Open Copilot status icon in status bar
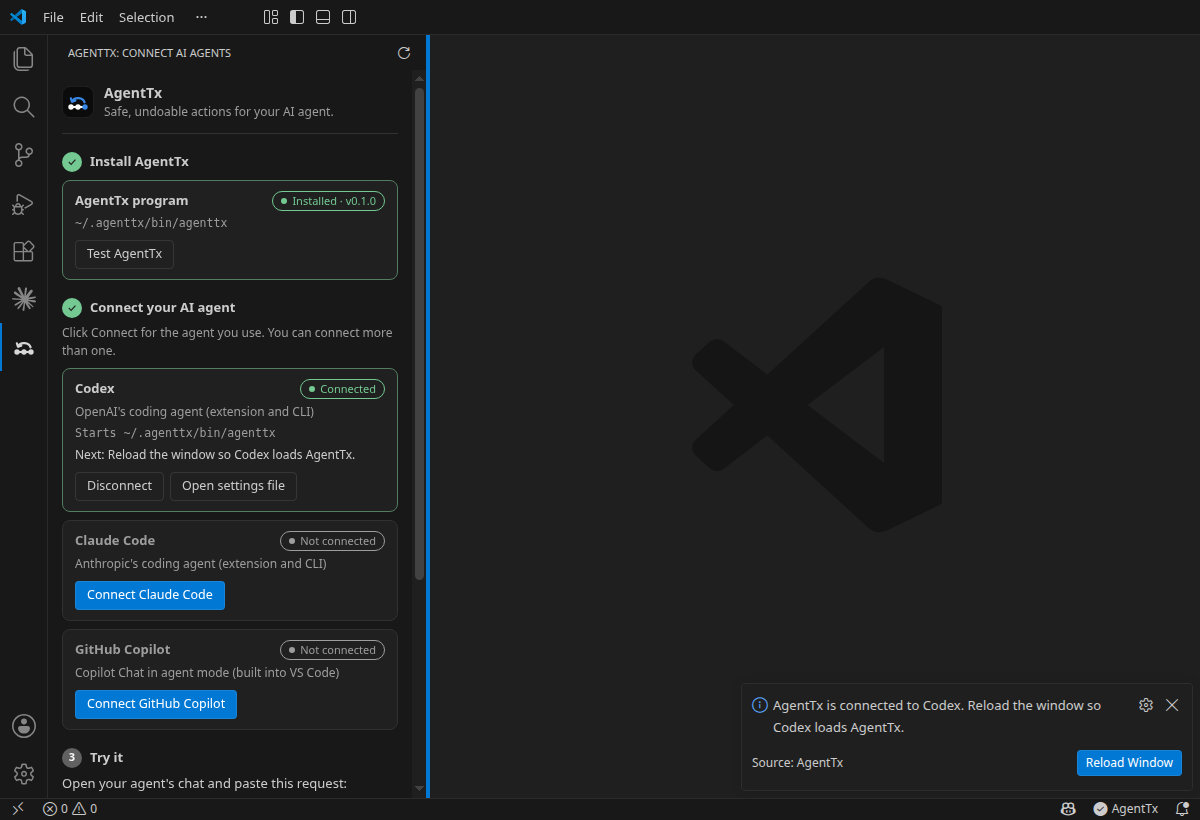Viewport: 1200px width, 820px height. point(1068,809)
